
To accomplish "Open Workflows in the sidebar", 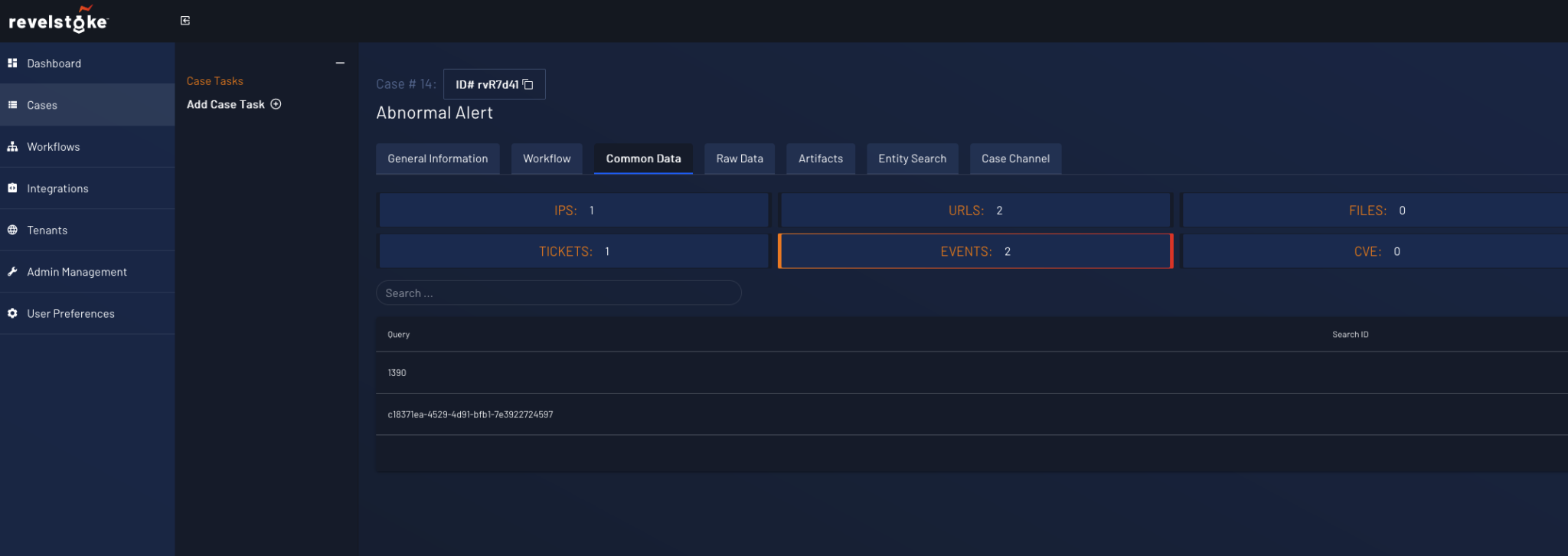I will pos(87,147).
